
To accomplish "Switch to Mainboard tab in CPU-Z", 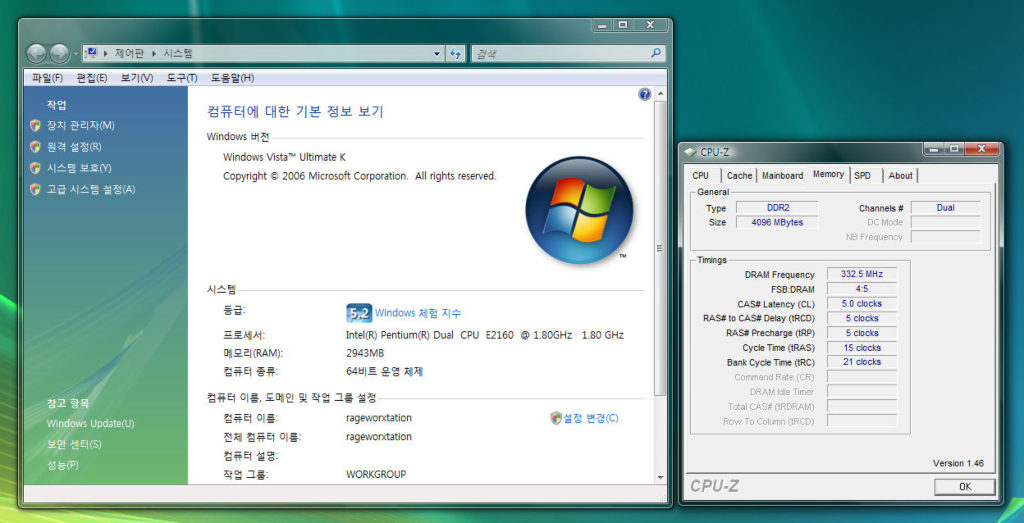I will click(x=782, y=176).
